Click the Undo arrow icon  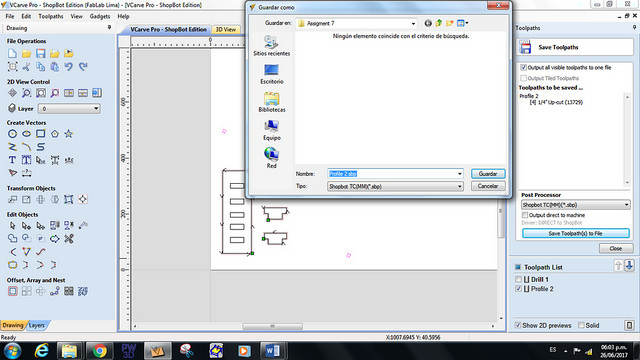pyautogui.click(x=69, y=67)
